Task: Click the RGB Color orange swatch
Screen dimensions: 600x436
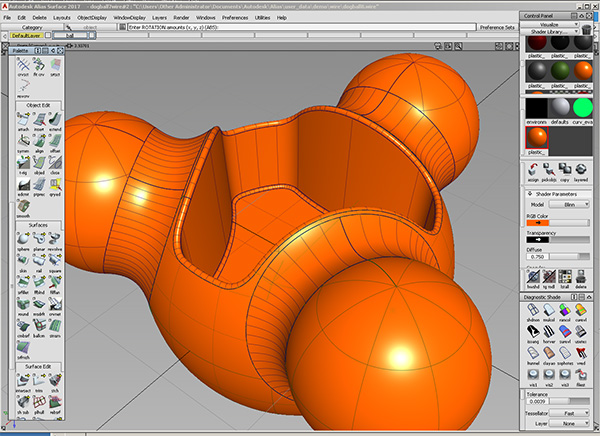Action: tap(538, 222)
